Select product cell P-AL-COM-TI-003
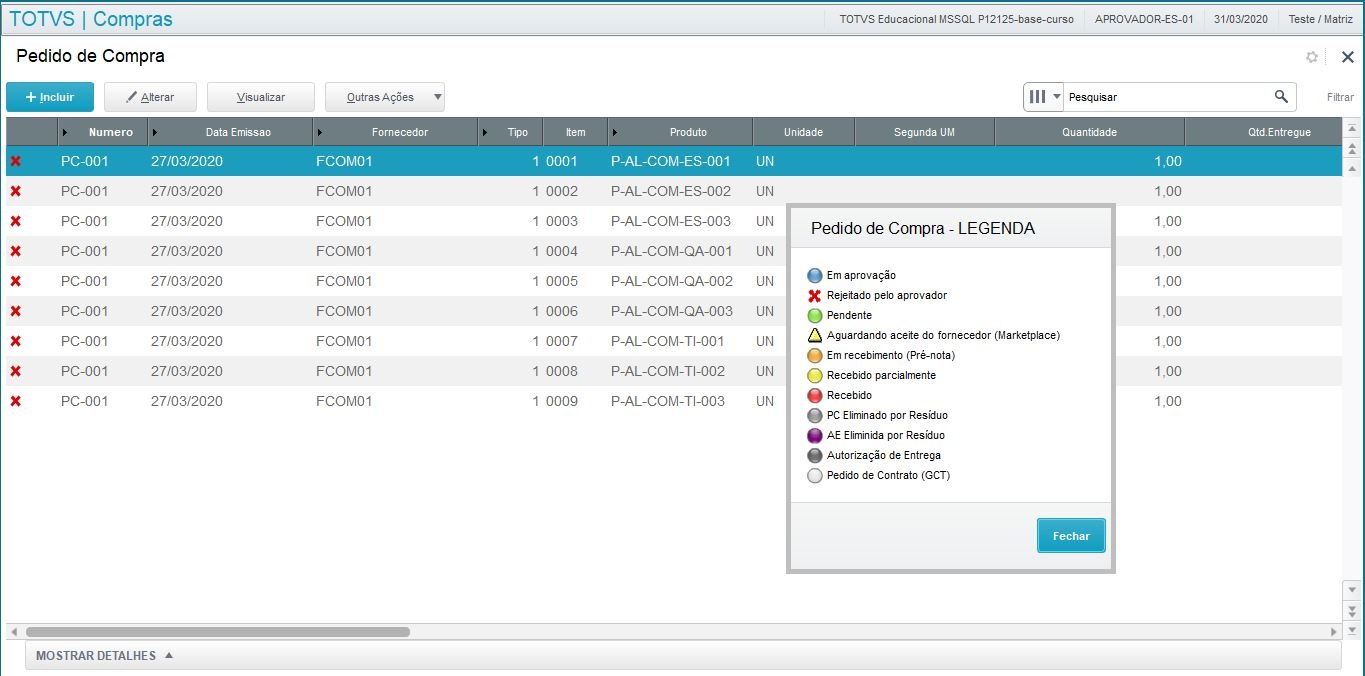The height and width of the screenshot is (676, 1365). pyautogui.click(x=680, y=401)
